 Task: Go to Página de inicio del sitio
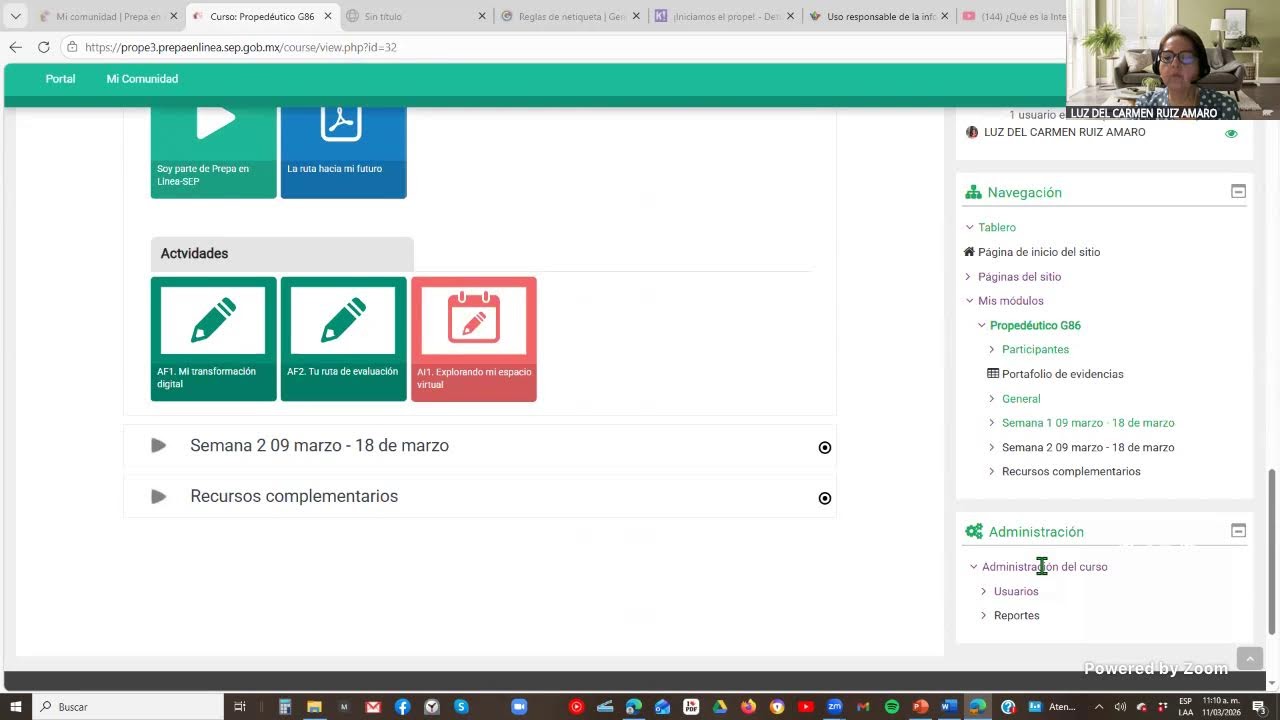(1039, 252)
